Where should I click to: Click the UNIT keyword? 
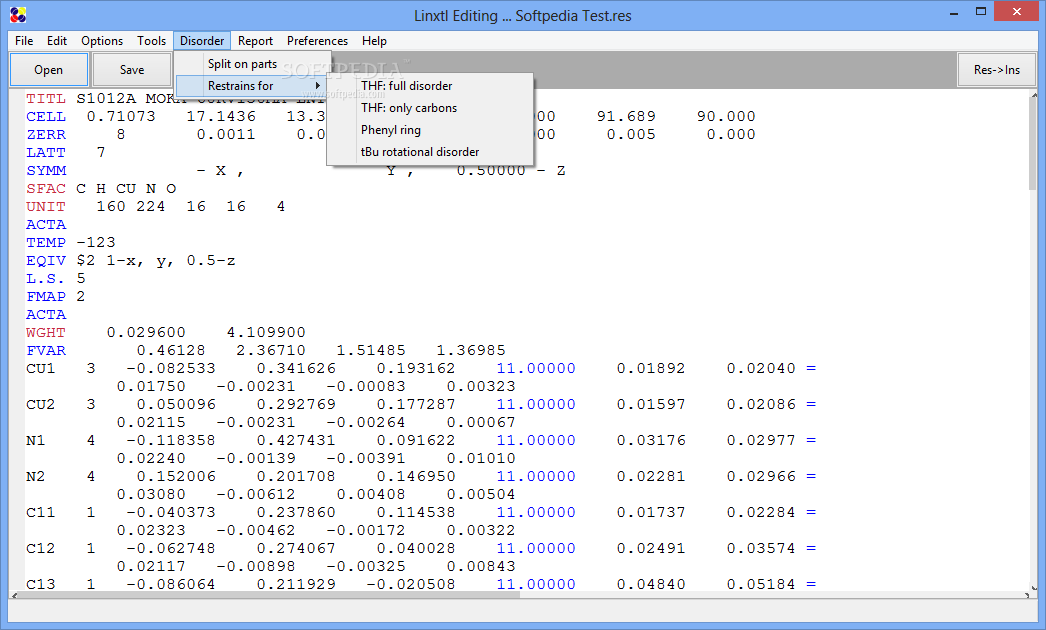pos(46,207)
